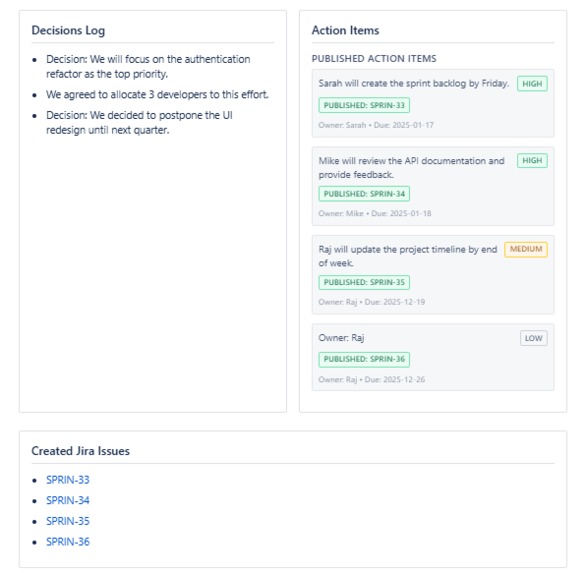Select the authentication refactor decision bullet
Viewport: 586px width, 573px height.
(x=148, y=67)
